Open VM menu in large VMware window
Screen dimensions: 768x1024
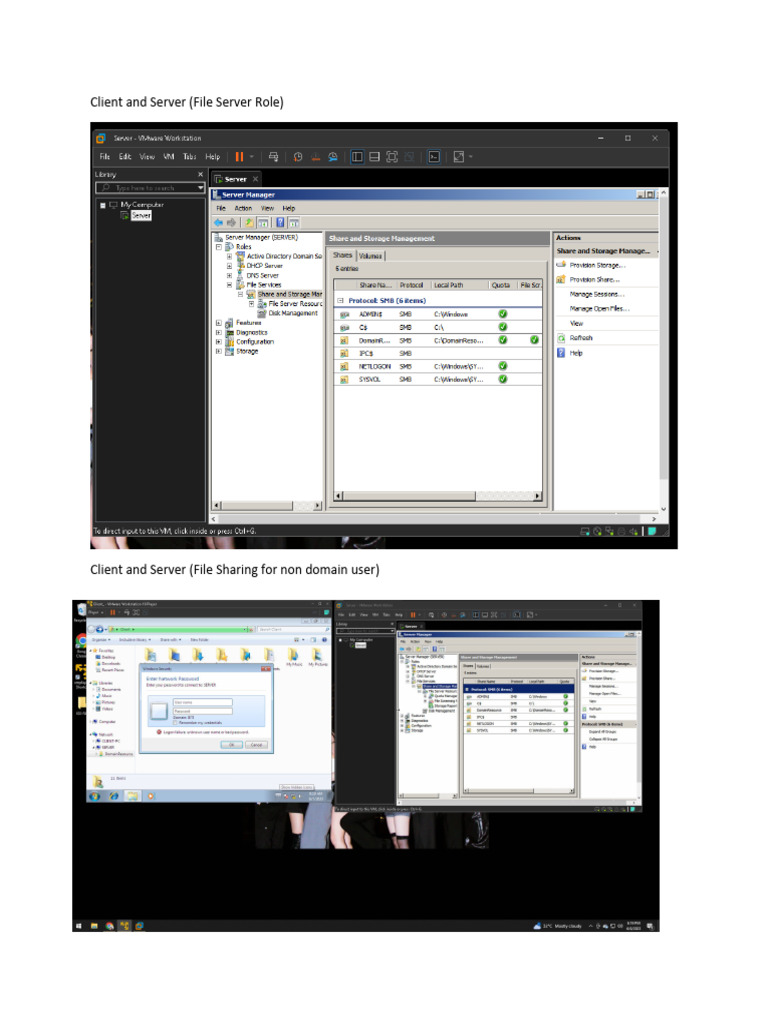click(168, 157)
